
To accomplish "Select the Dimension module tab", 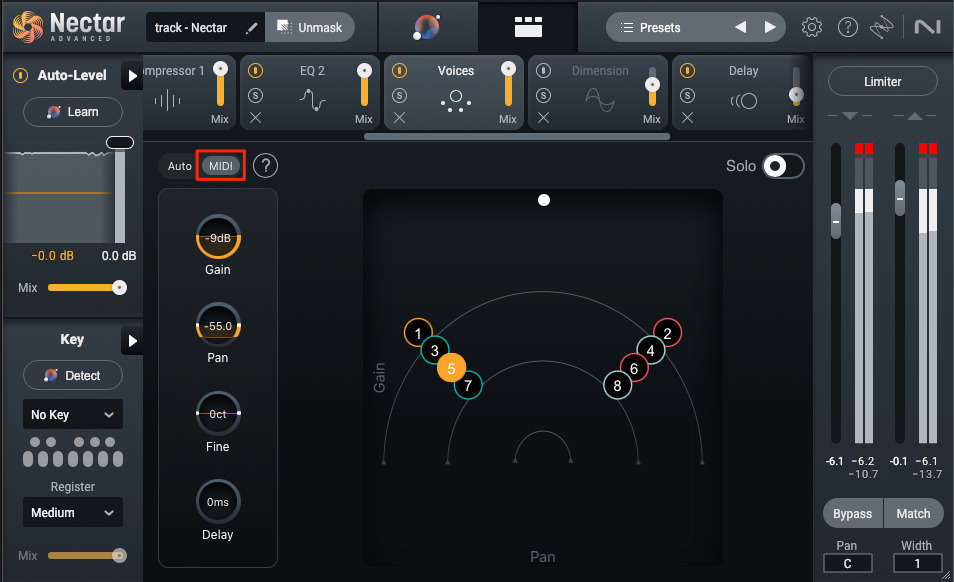I will click(598, 92).
